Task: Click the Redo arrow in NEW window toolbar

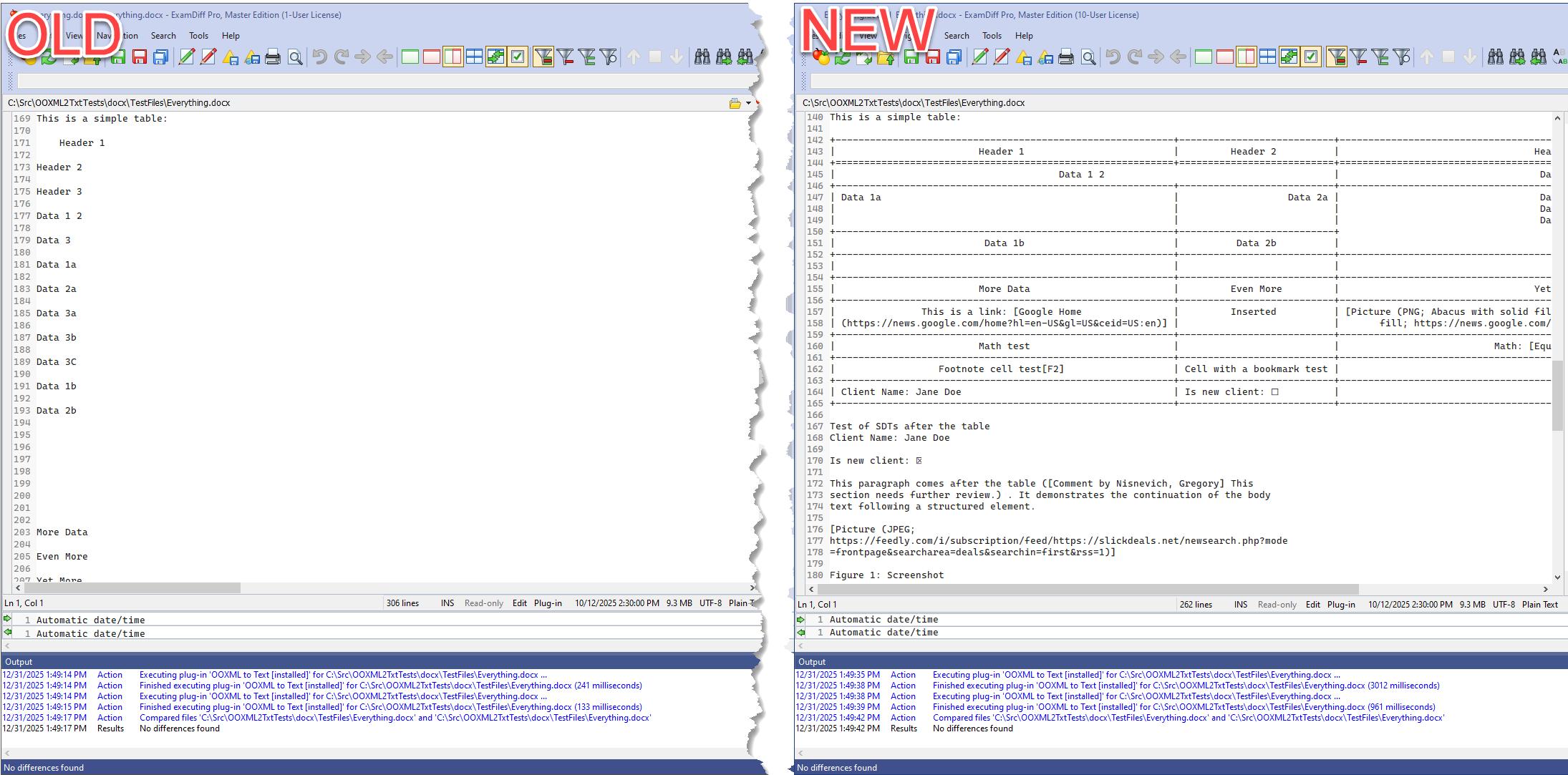Action: coord(1135,57)
